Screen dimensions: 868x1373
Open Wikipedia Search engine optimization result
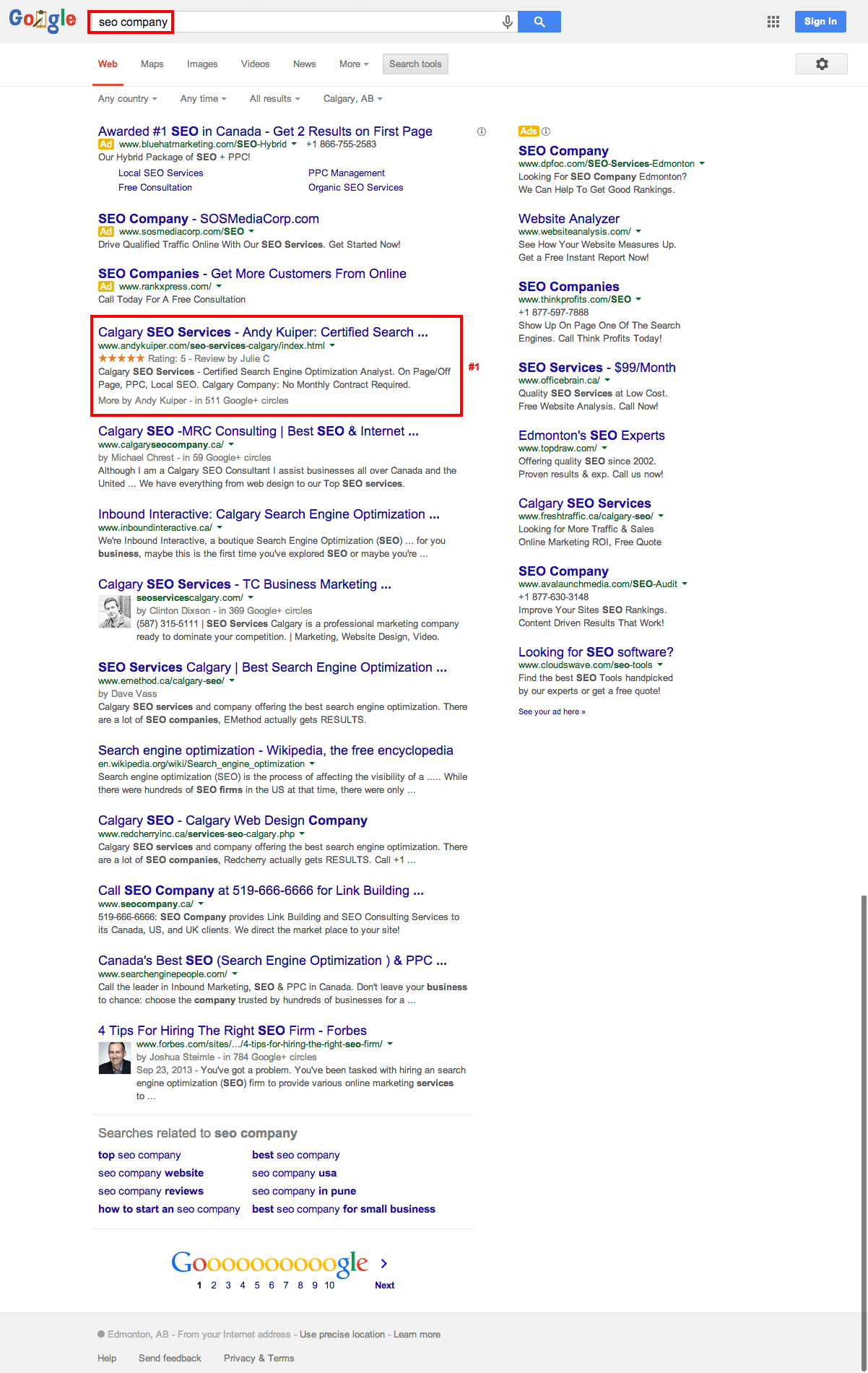click(276, 750)
